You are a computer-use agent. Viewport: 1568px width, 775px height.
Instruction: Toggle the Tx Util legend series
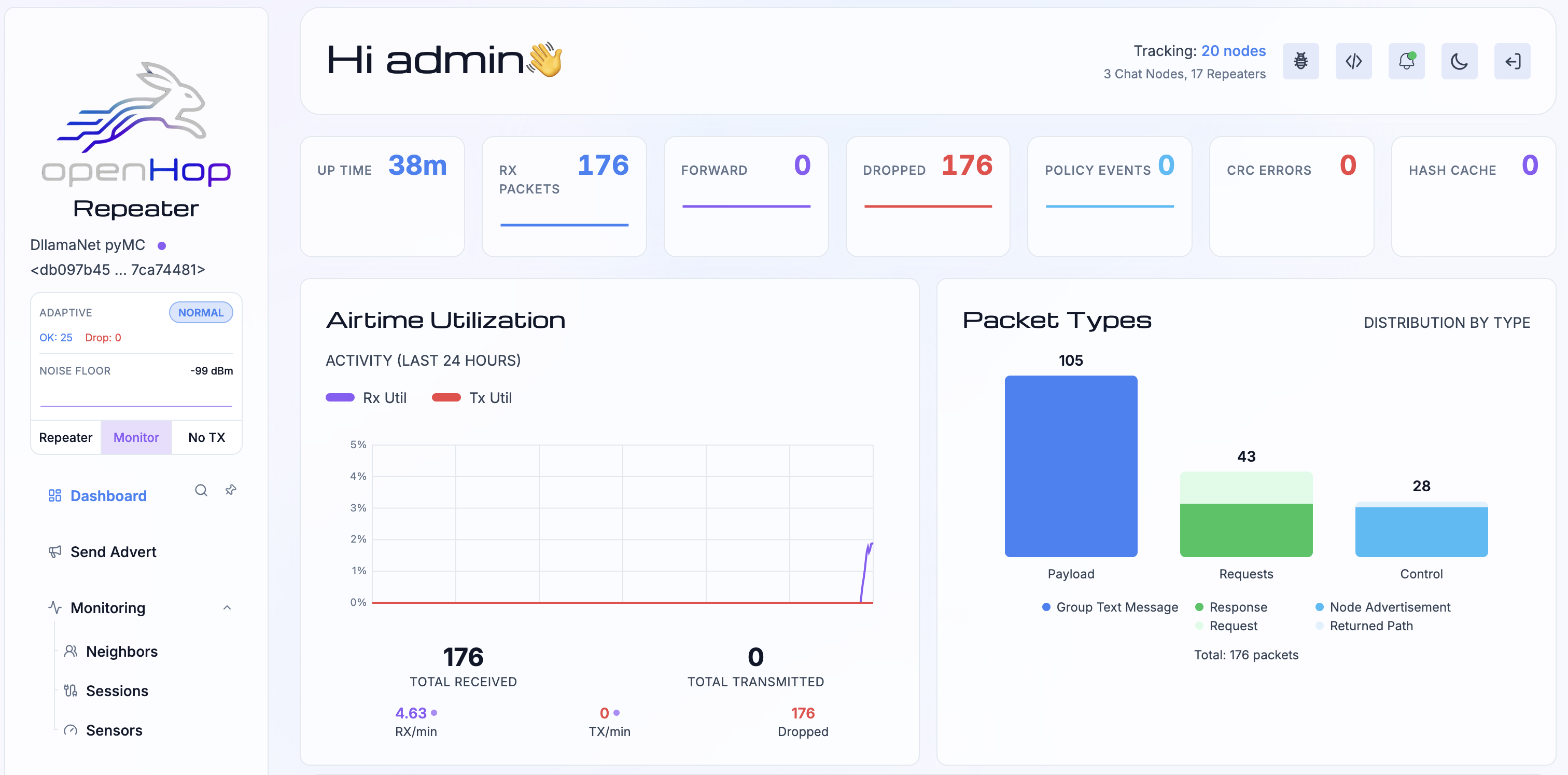pyautogui.click(x=472, y=397)
